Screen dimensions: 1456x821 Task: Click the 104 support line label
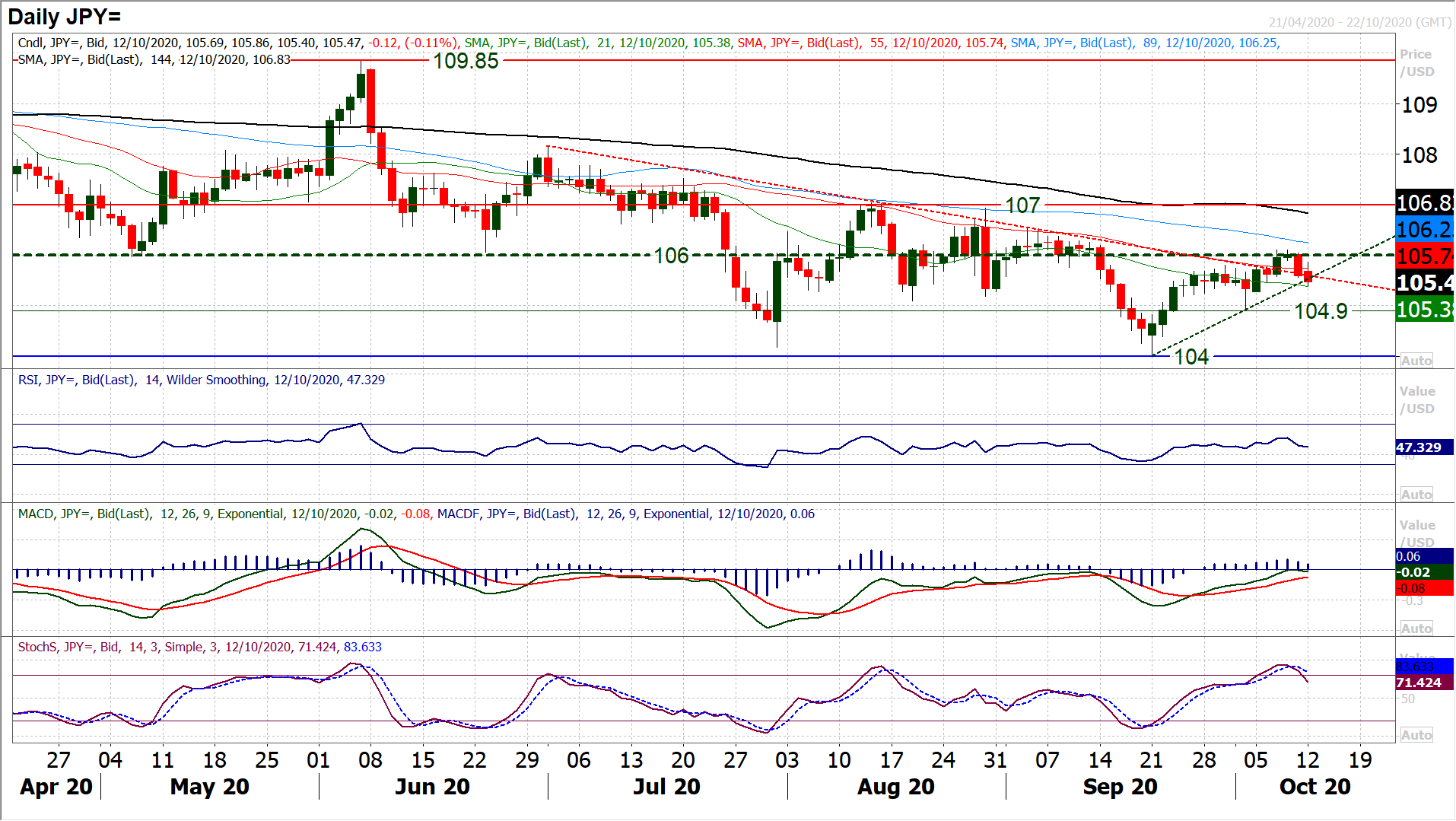[1191, 357]
